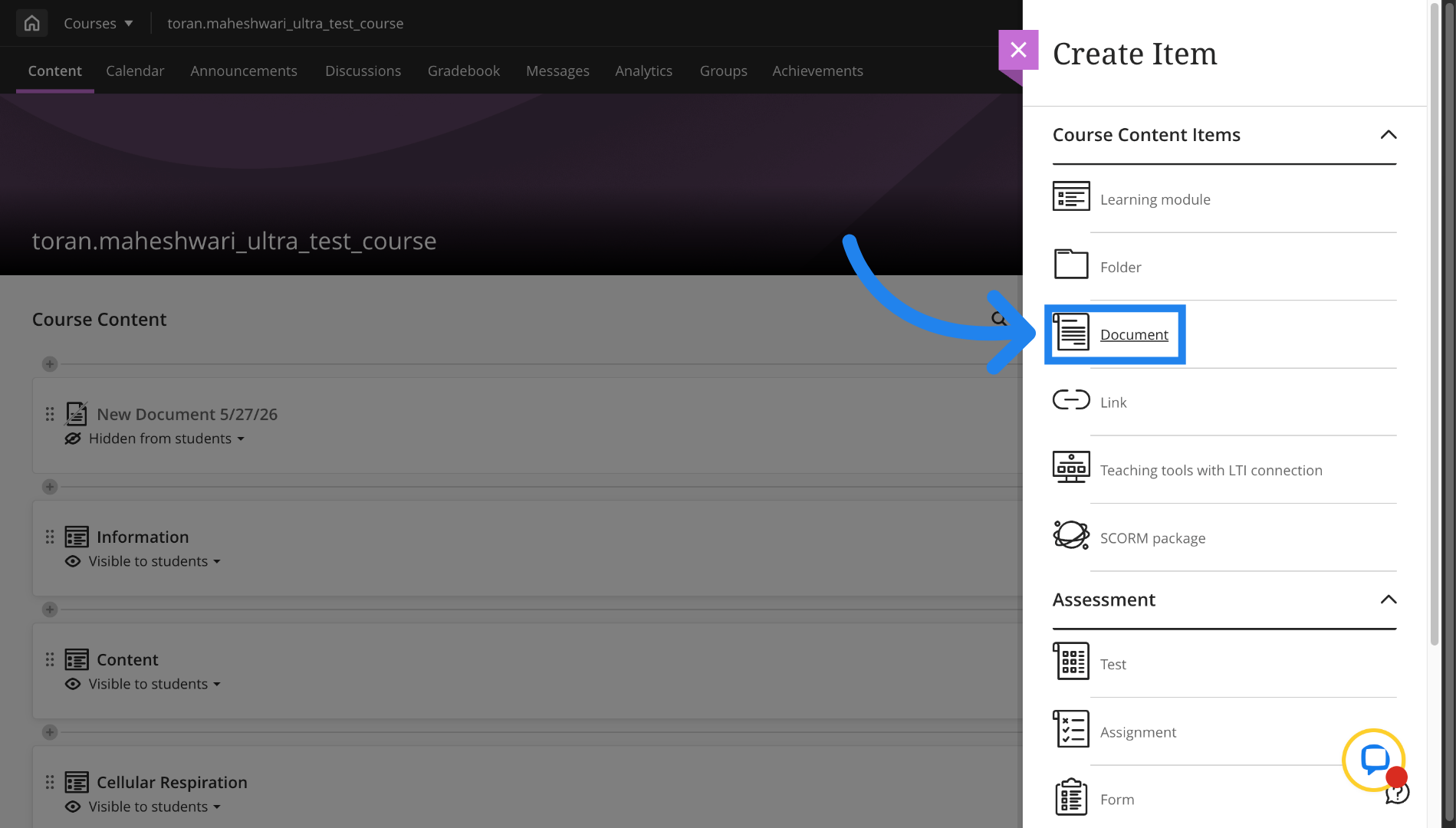Open the Content learning module
This screenshot has width=1456, height=828.
[127, 659]
